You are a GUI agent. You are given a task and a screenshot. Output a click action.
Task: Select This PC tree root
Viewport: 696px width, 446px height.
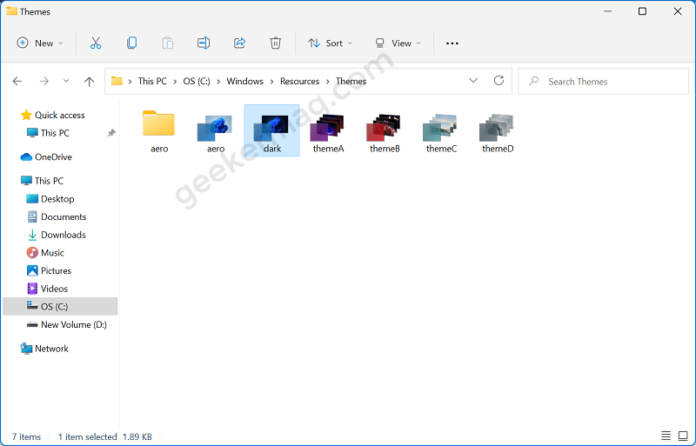click(42, 181)
